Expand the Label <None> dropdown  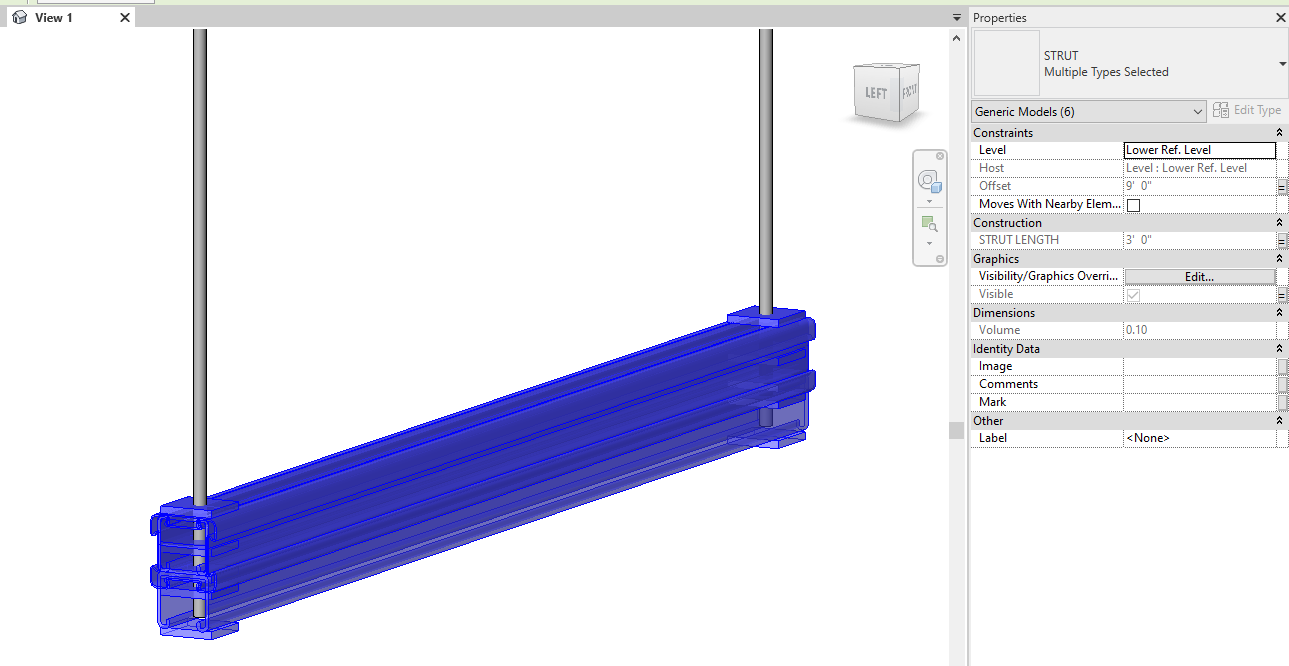[x=1200, y=437]
